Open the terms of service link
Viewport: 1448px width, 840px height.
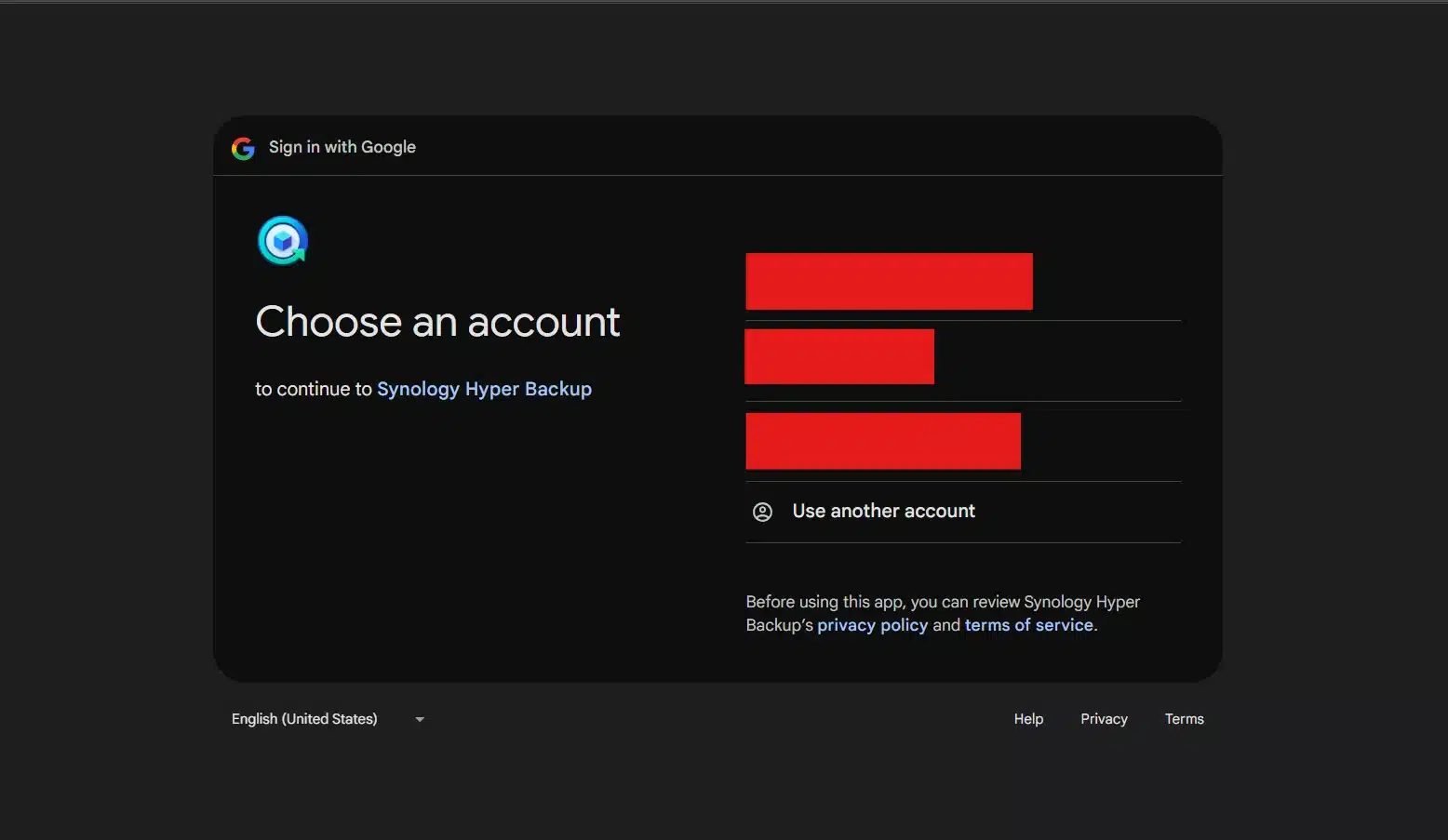click(x=1028, y=624)
